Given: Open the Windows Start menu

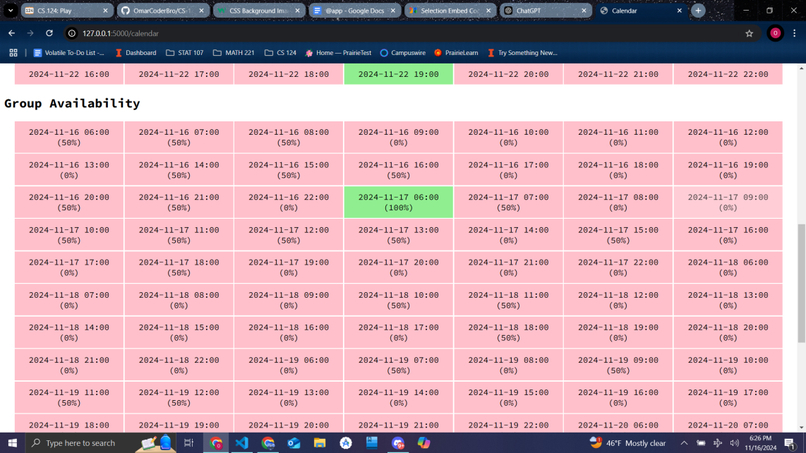Looking at the screenshot, I should [x=12, y=443].
